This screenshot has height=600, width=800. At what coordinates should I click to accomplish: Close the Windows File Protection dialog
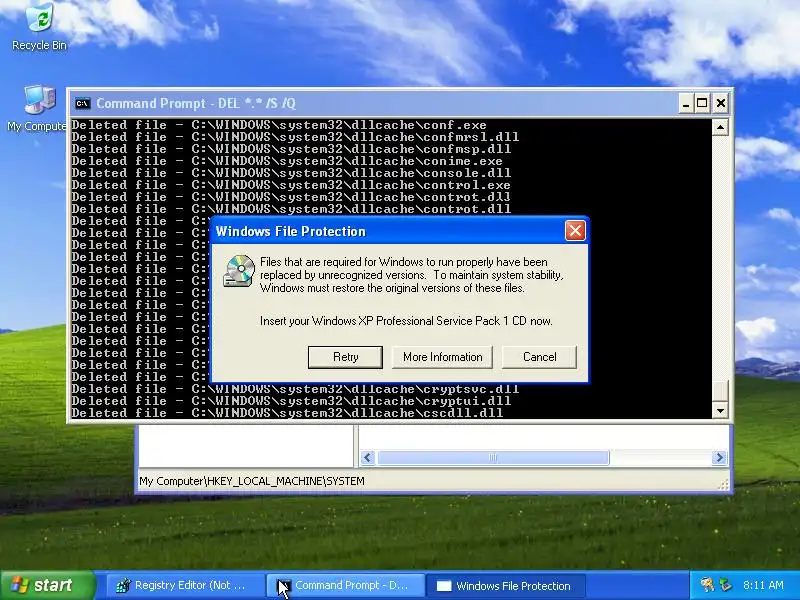[575, 231]
